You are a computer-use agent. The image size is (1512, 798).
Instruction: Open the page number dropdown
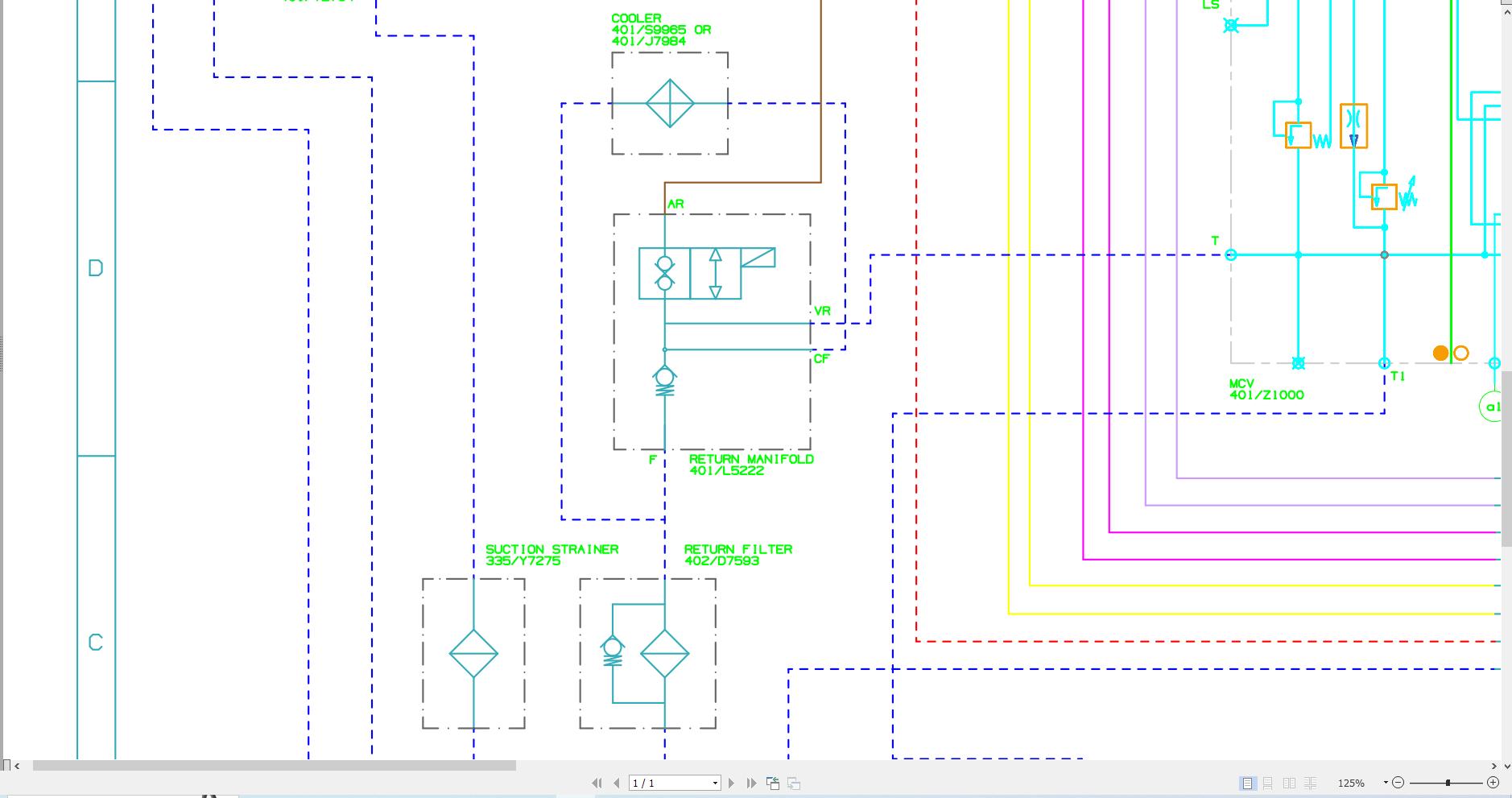point(714,783)
